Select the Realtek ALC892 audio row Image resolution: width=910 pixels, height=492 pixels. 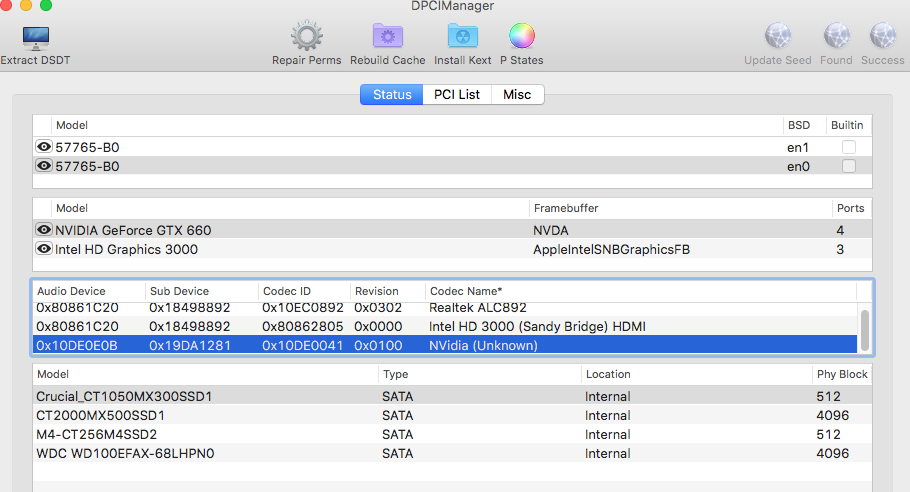click(445, 308)
